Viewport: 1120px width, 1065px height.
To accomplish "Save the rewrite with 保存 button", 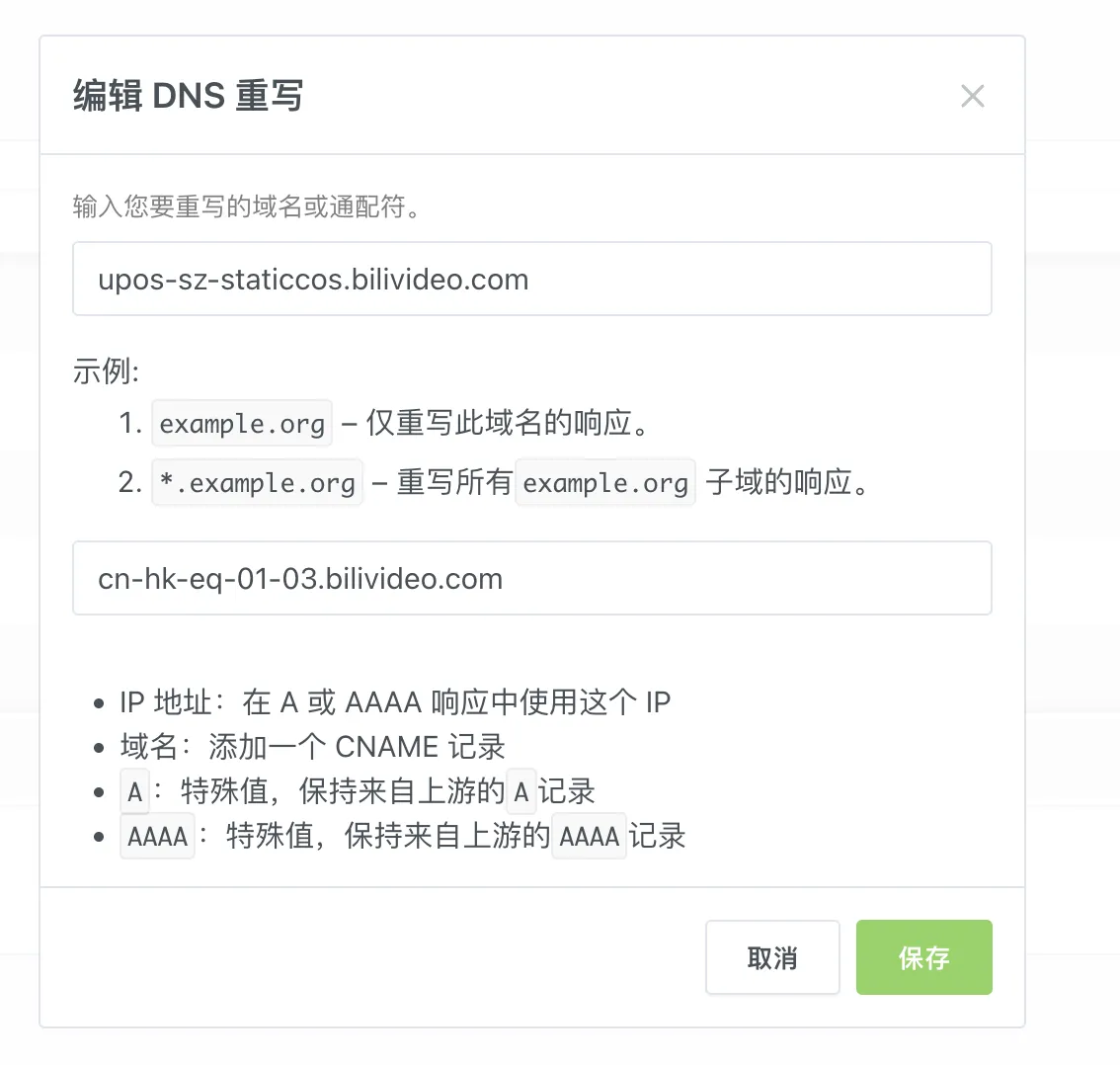I will click(923, 957).
